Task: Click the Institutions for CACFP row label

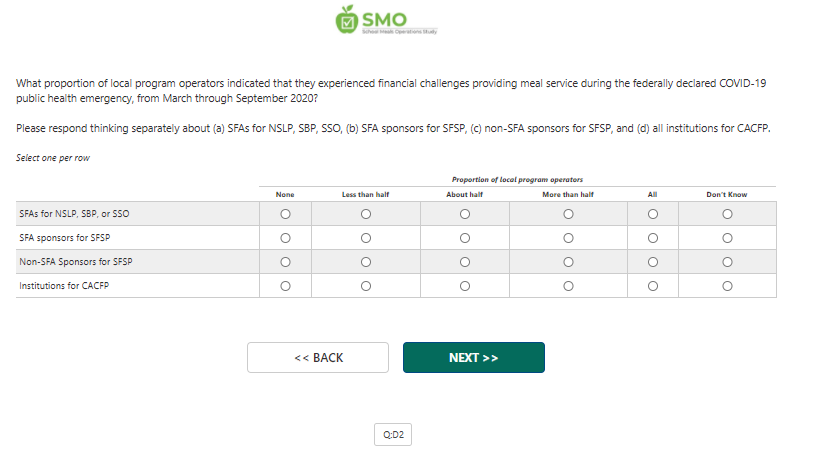Action: (x=61, y=286)
